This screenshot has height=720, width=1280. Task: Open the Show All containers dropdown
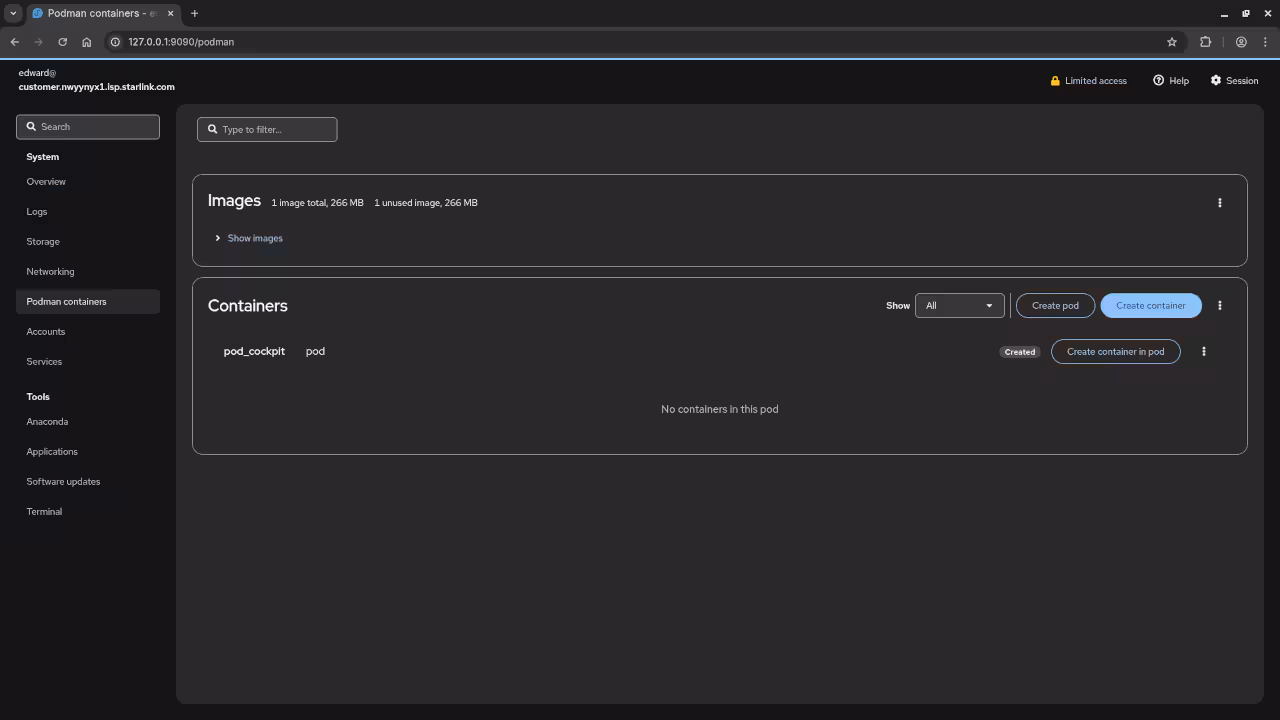coord(958,306)
